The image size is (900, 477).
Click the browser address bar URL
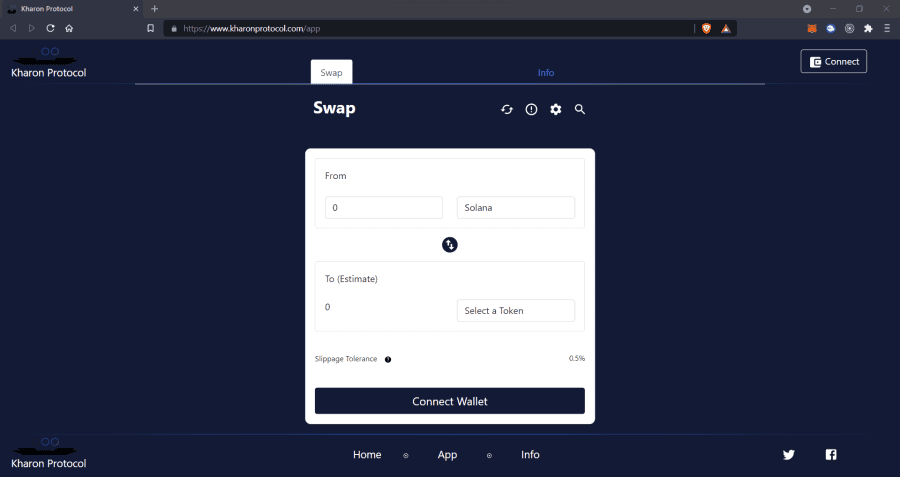[252, 28]
